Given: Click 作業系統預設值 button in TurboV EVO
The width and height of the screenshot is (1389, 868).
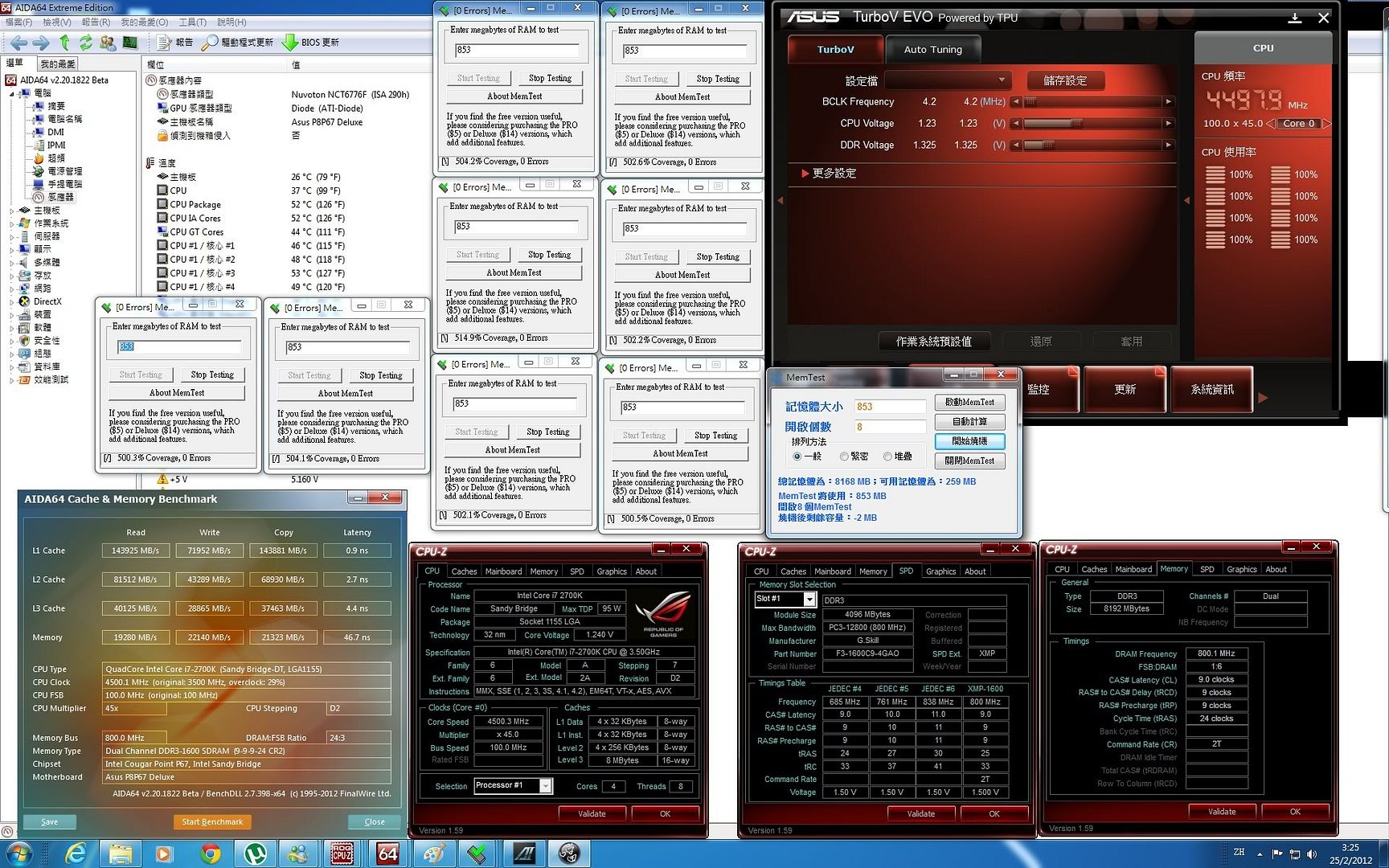Looking at the screenshot, I should point(933,341).
